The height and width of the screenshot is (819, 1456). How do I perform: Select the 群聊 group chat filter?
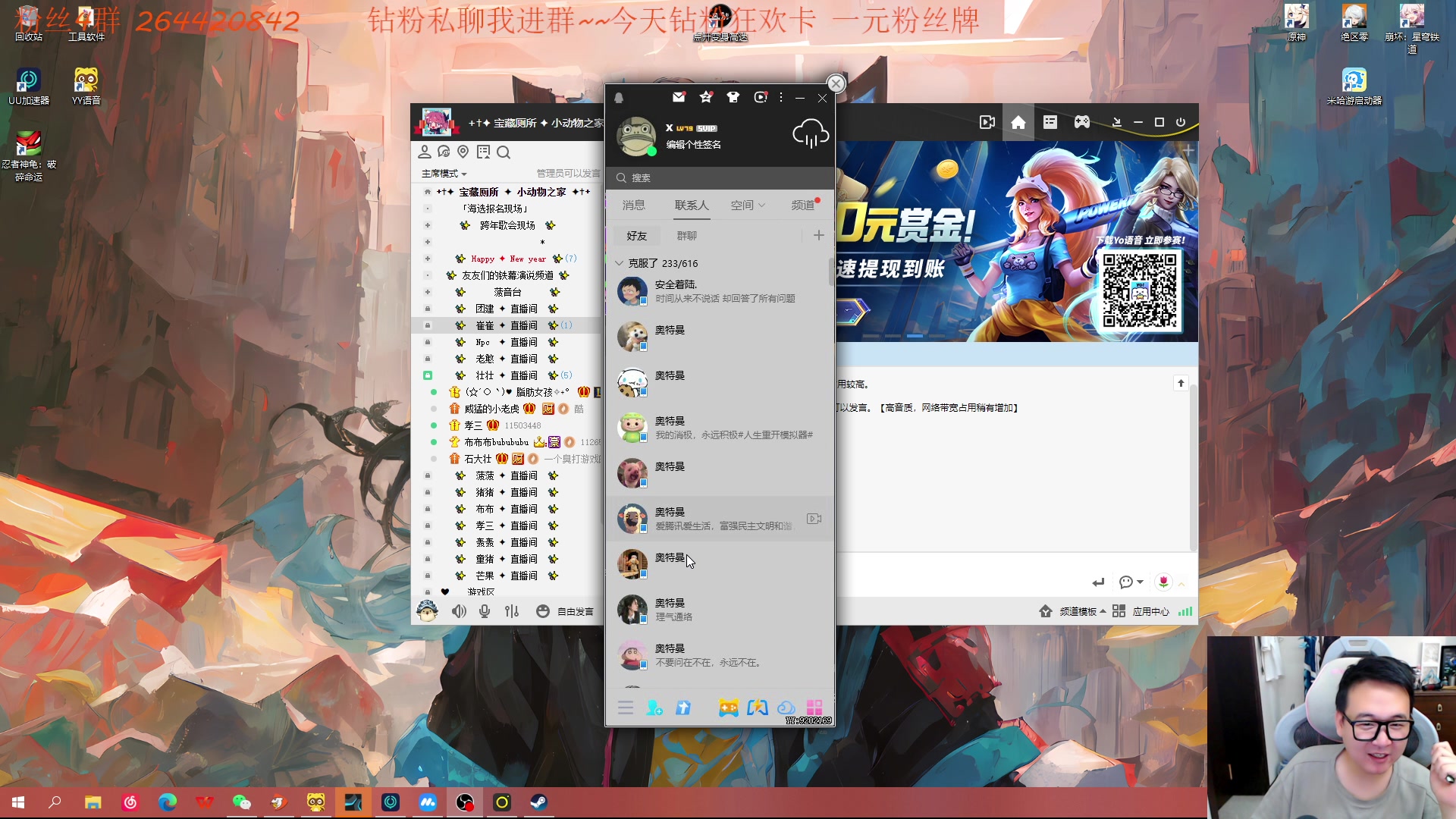click(687, 236)
